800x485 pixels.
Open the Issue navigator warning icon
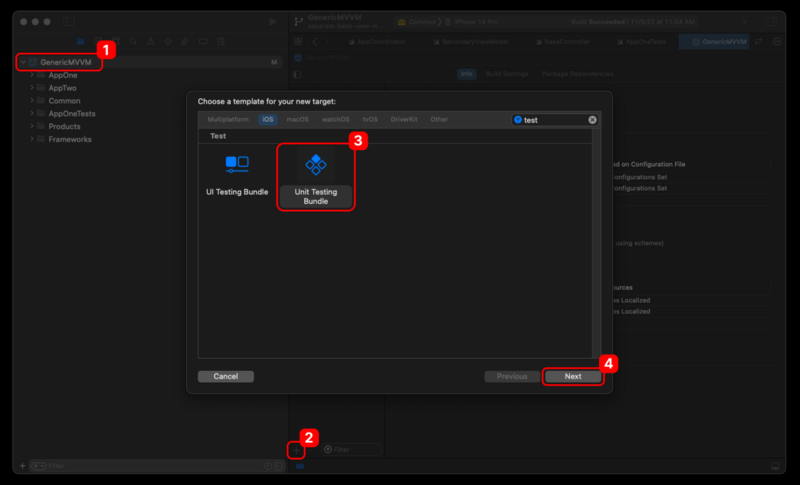[151, 41]
